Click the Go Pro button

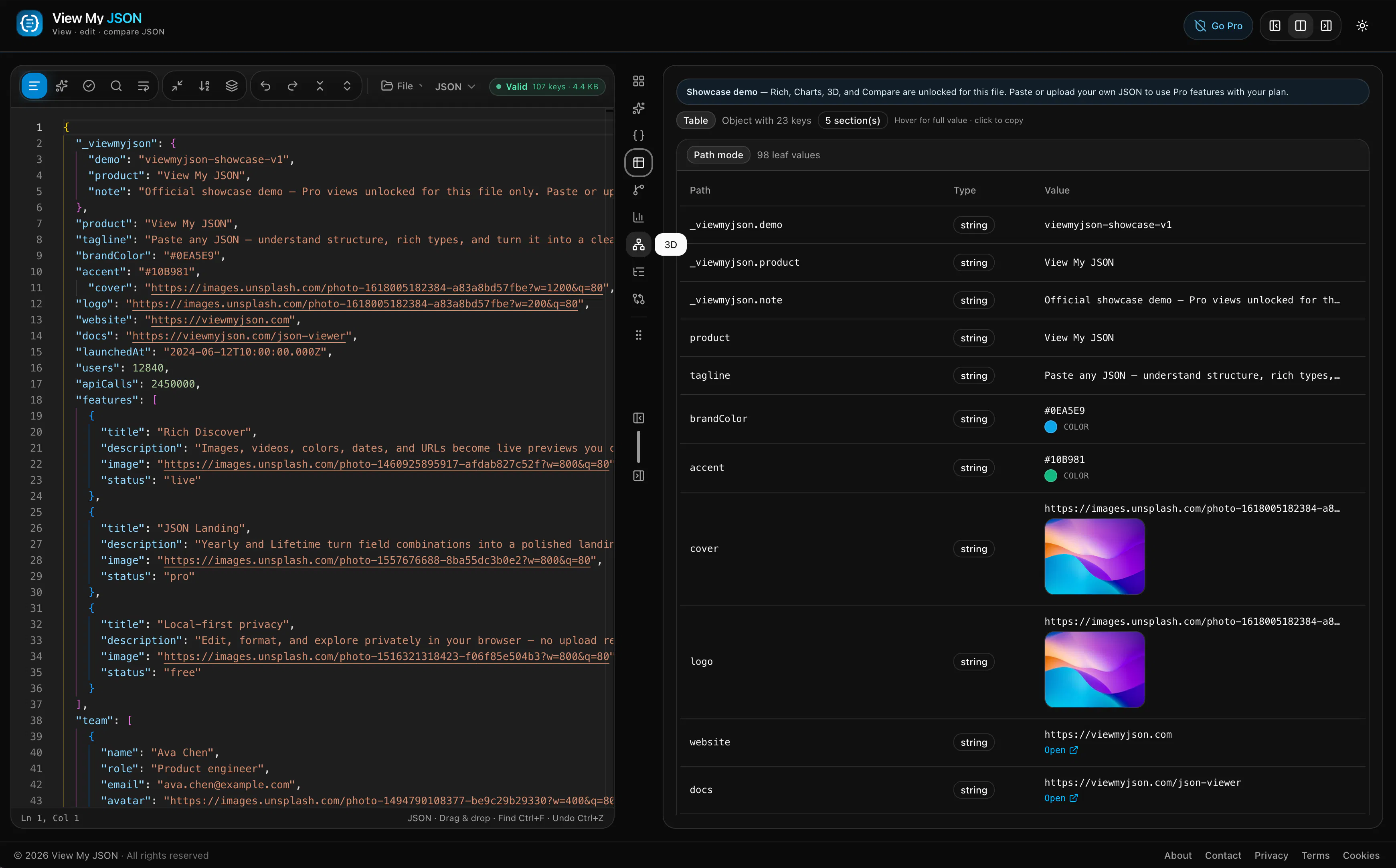(1218, 26)
